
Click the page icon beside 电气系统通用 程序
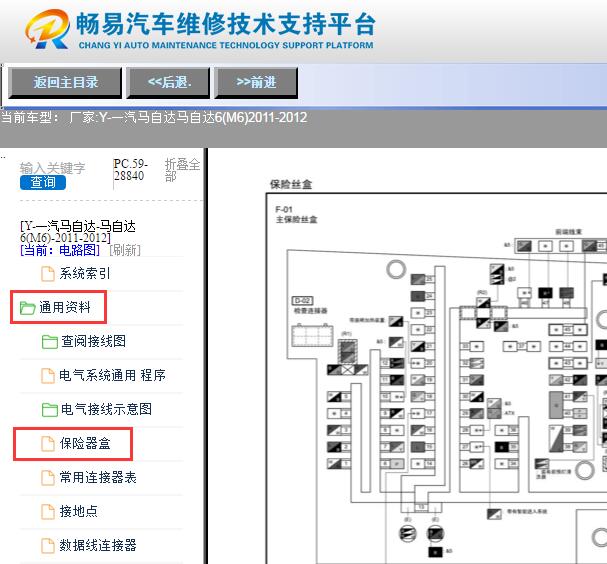pos(48,375)
